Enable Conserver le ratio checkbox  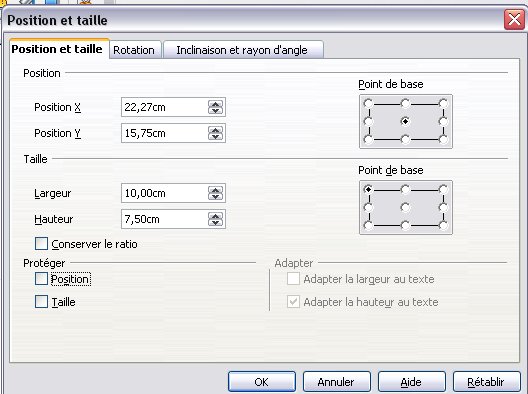point(41,243)
